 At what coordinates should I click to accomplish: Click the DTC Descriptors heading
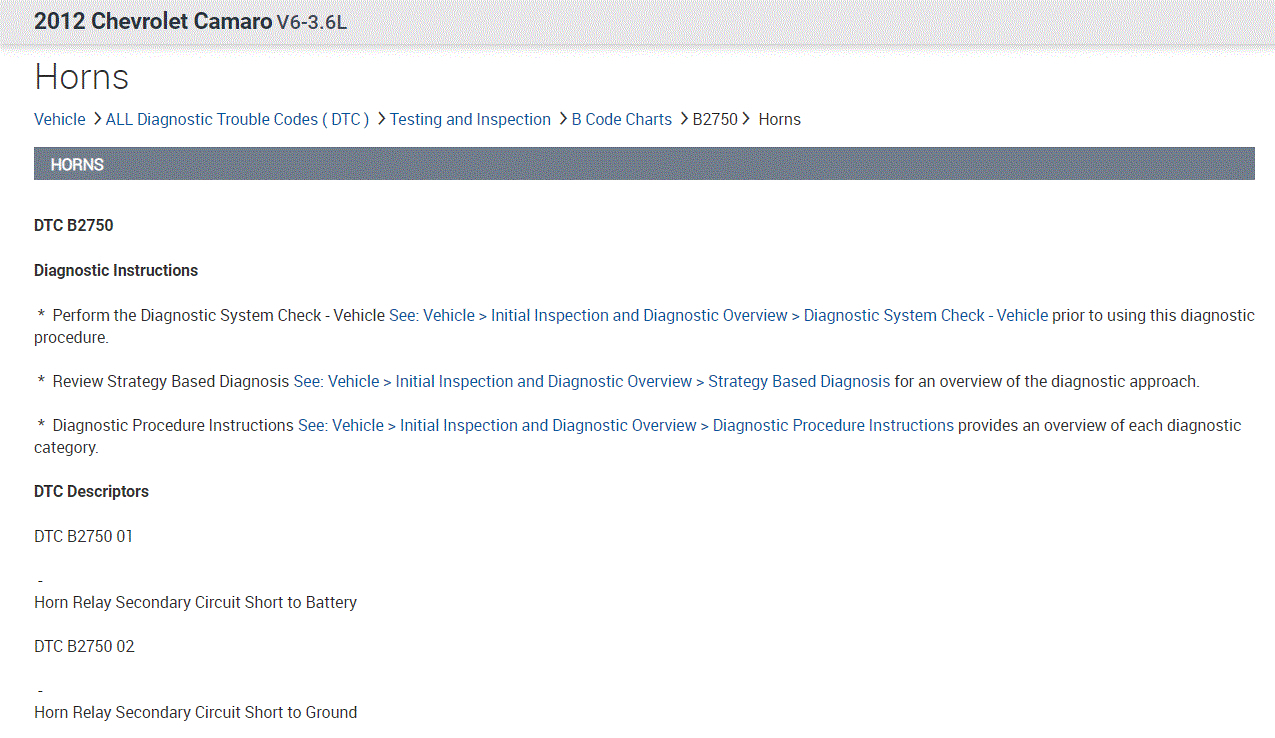click(91, 492)
